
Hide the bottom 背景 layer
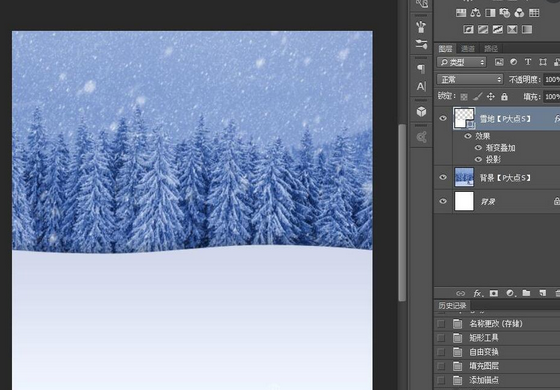coord(443,201)
